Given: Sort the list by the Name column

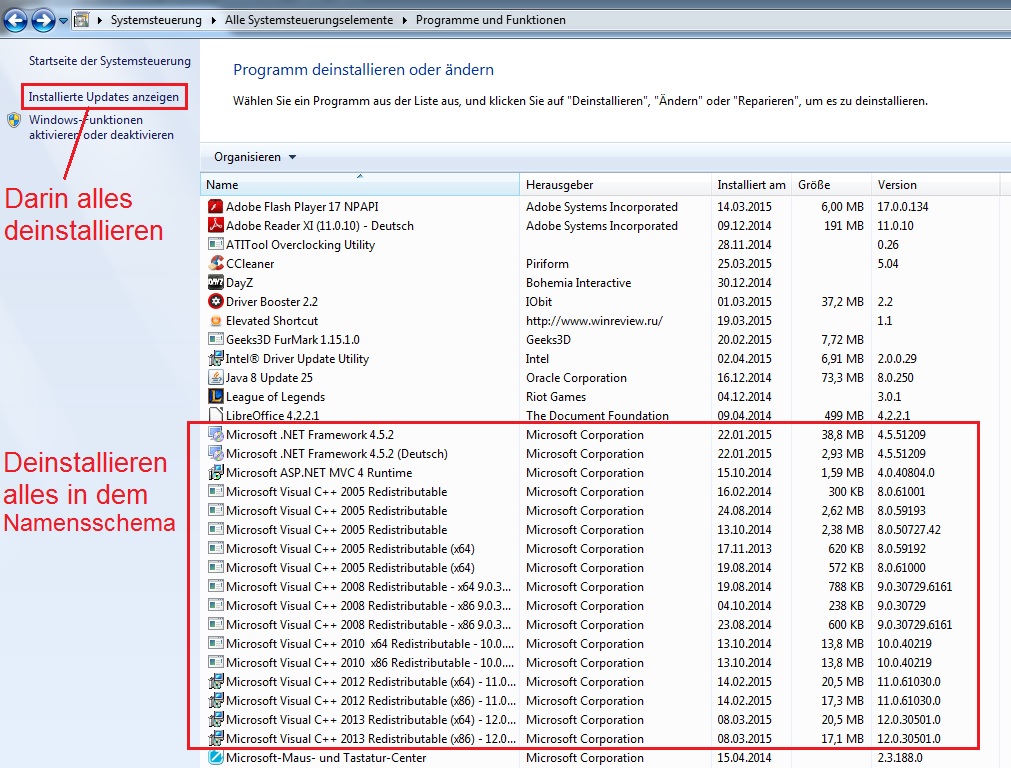Looking at the screenshot, I should click(x=360, y=185).
